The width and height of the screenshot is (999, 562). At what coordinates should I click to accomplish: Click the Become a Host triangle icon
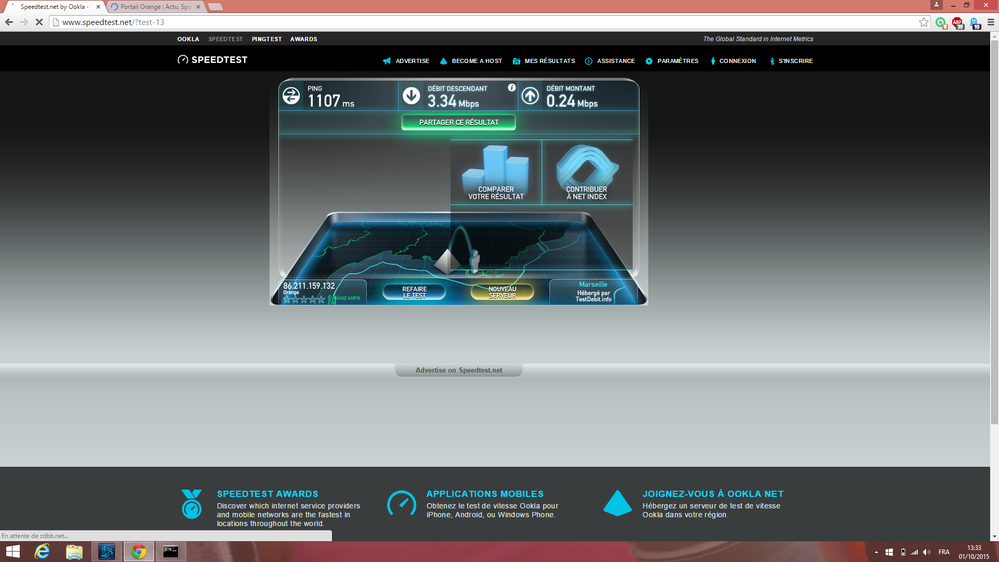pyautogui.click(x=443, y=61)
